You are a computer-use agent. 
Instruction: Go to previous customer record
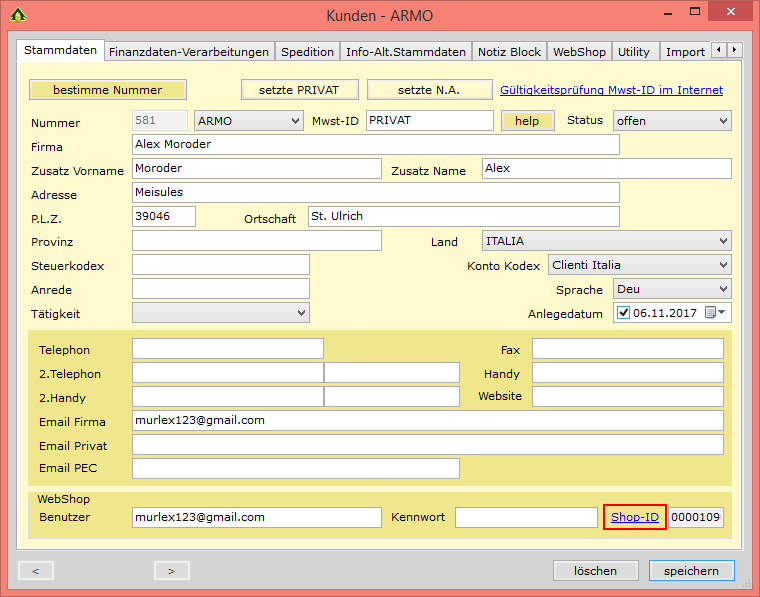click(36, 571)
